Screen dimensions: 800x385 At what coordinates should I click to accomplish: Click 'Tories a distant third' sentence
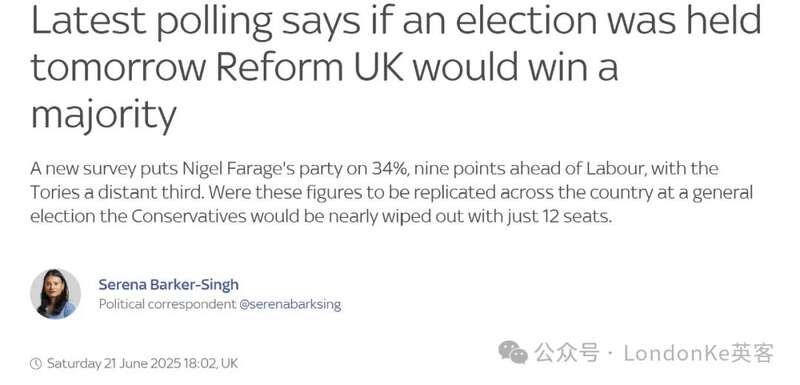[118, 193]
